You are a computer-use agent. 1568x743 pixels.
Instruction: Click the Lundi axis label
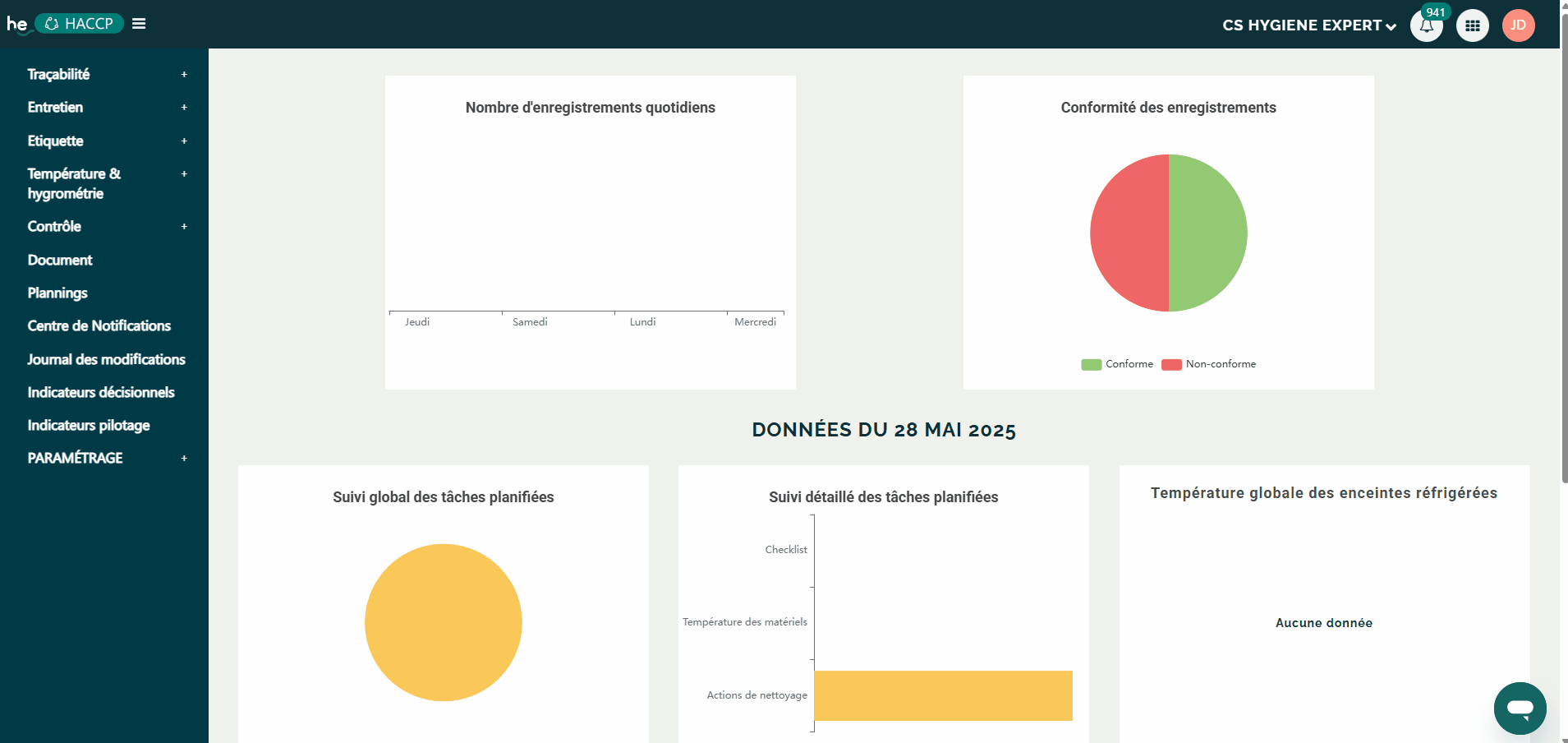click(642, 322)
